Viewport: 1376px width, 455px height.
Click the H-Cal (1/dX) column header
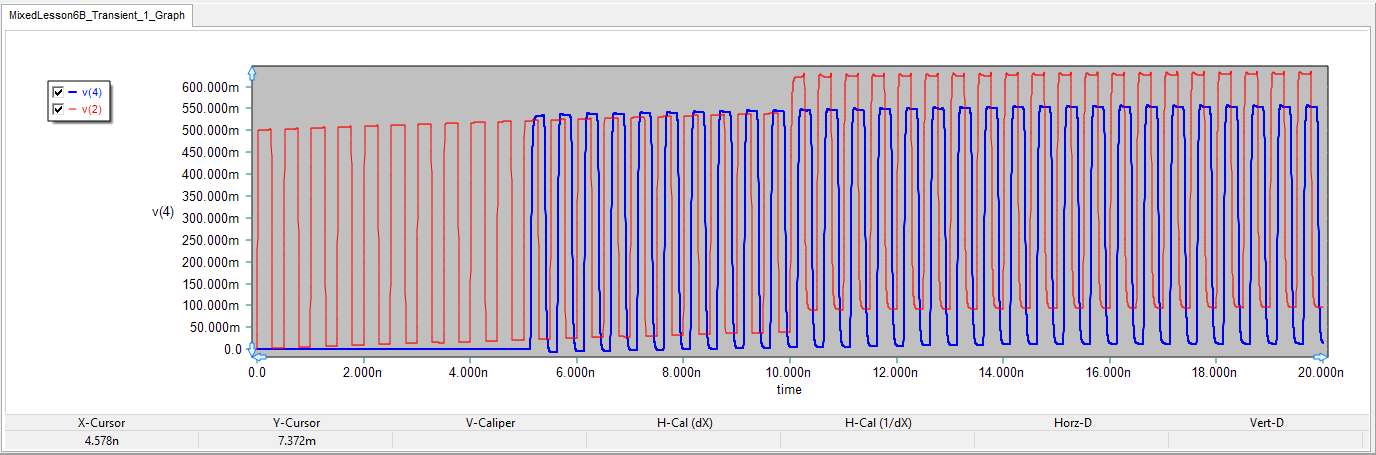pyautogui.click(x=878, y=423)
